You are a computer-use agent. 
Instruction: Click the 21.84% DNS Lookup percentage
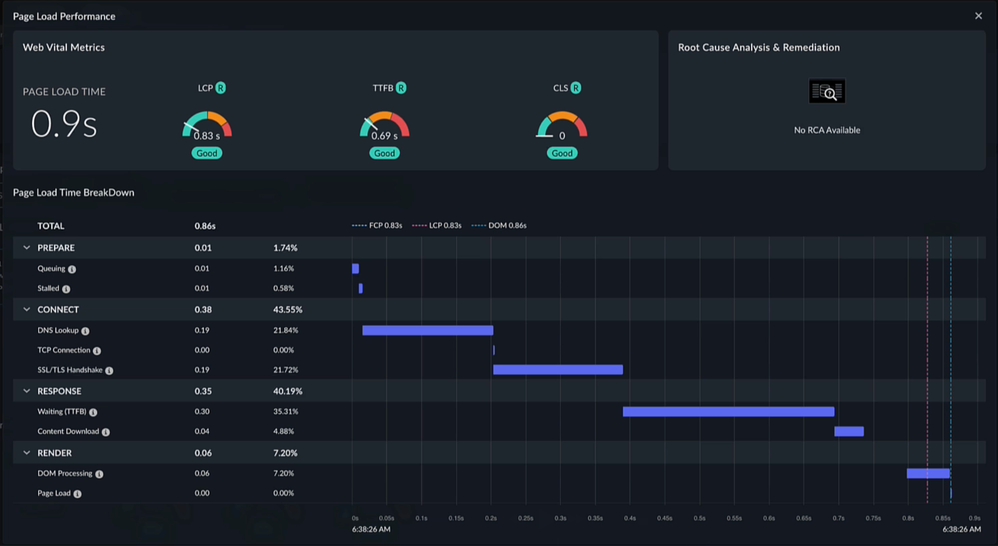(x=286, y=330)
